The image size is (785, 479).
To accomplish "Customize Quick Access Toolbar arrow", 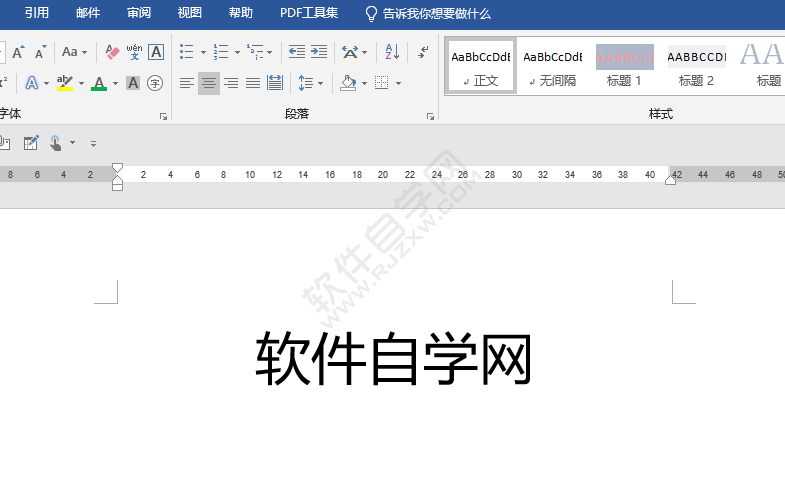I will (x=93, y=144).
